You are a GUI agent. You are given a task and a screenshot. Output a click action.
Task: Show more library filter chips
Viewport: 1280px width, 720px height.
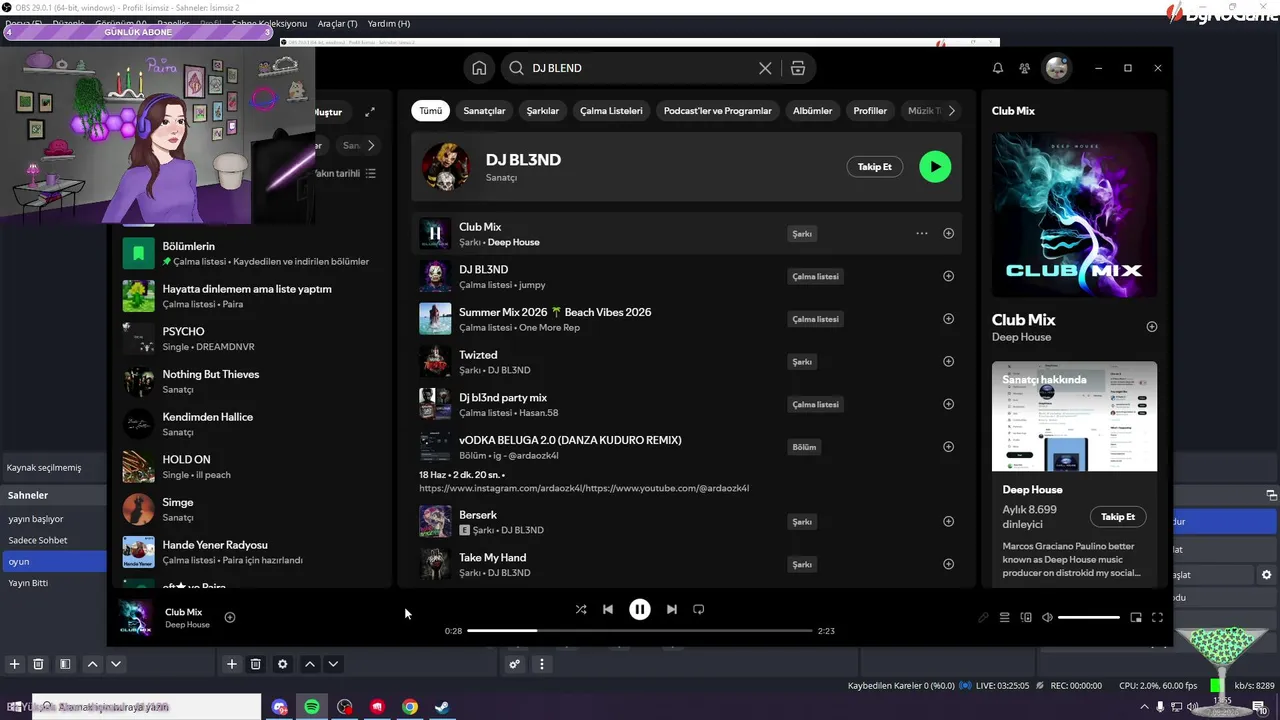click(371, 145)
